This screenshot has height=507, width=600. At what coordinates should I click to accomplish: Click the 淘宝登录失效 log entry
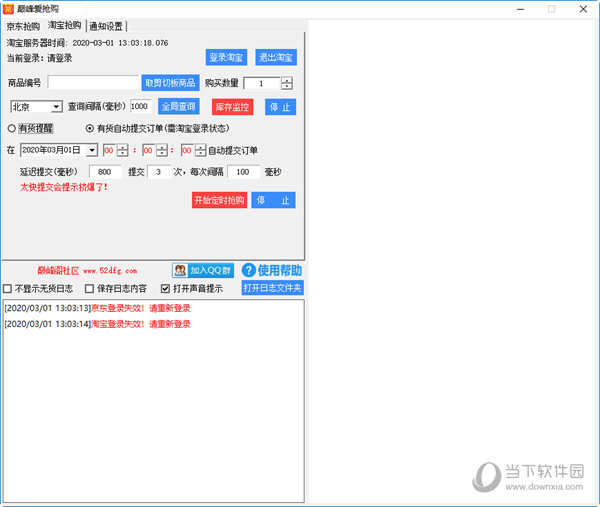pos(97,324)
